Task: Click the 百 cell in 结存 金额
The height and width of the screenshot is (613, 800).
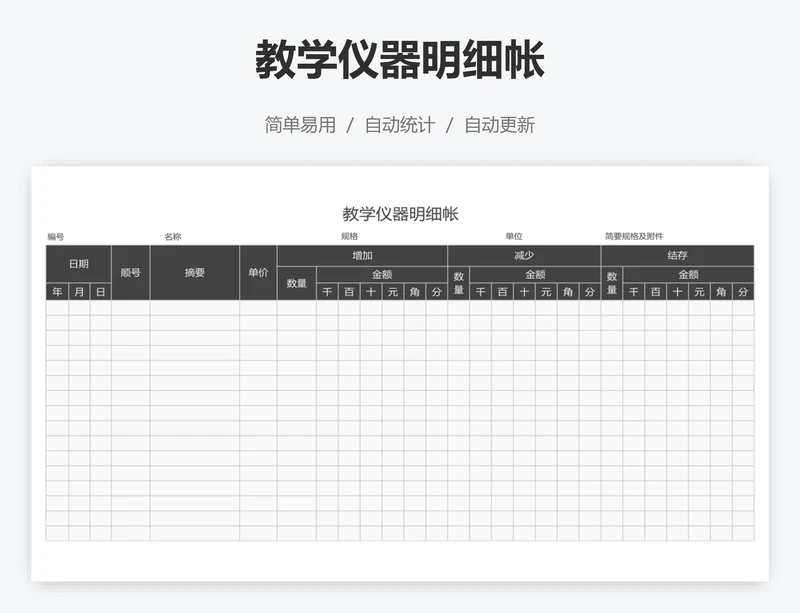Action: click(x=656, y=291)
